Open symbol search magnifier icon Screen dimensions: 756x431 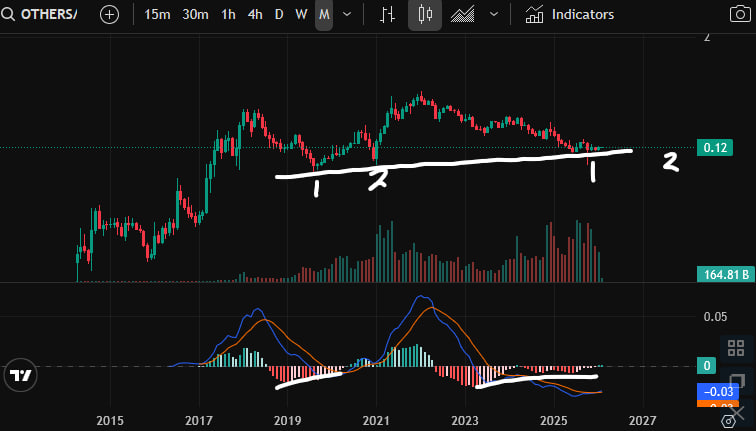click(7, 14)
